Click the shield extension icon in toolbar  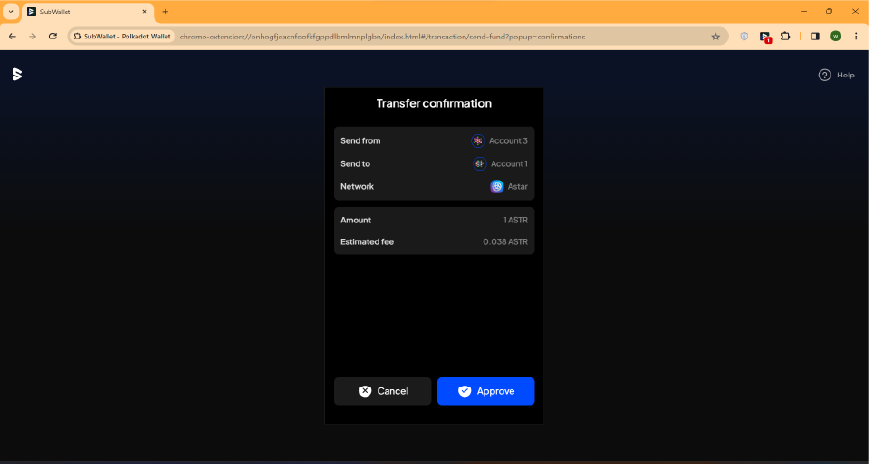pos(744,36)
